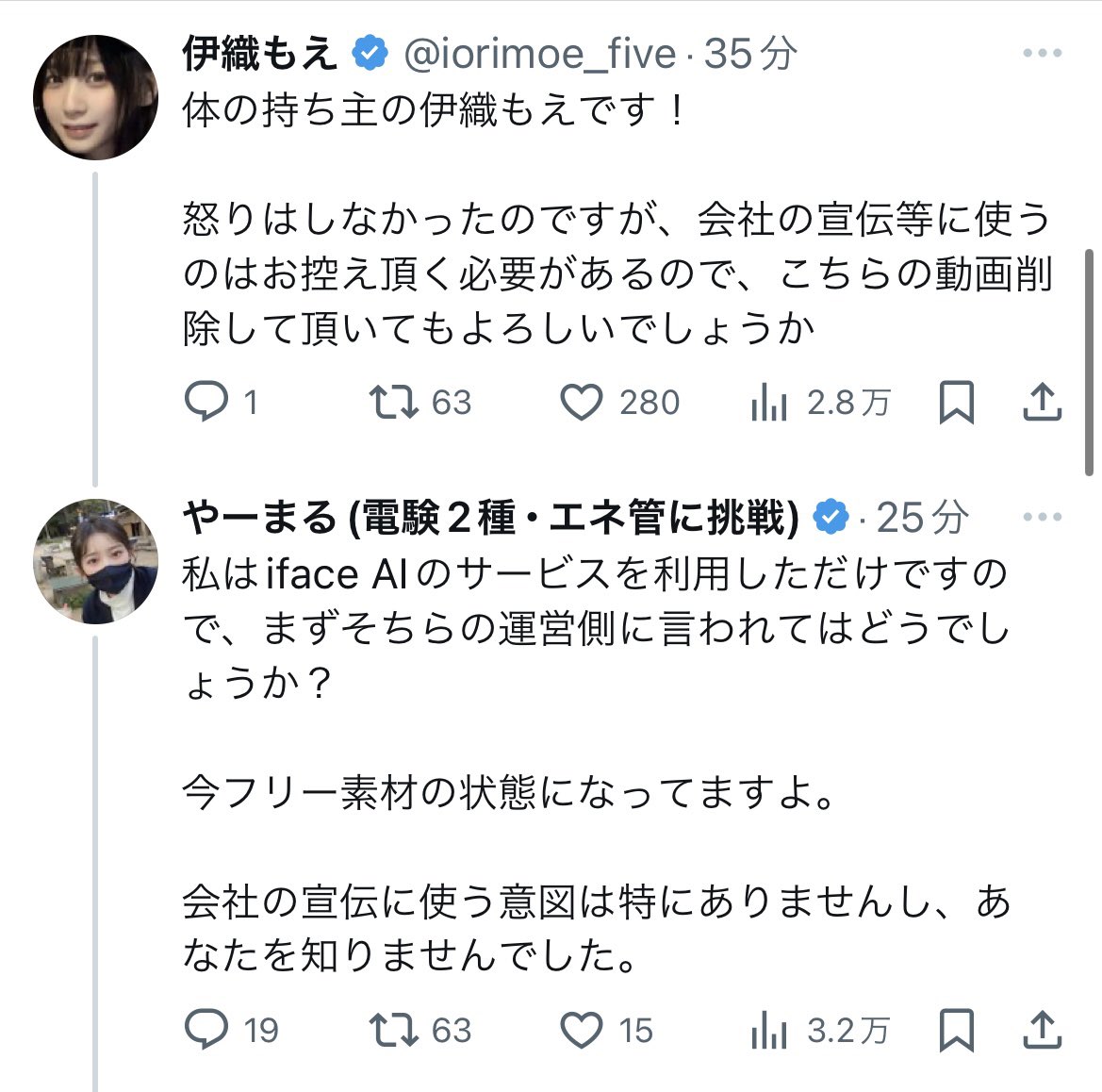Viewport: 1102px width, 1092px height.
Task: Open more options on やーまる's reply
Action: pyautogui.click(x=1042, y=517)
